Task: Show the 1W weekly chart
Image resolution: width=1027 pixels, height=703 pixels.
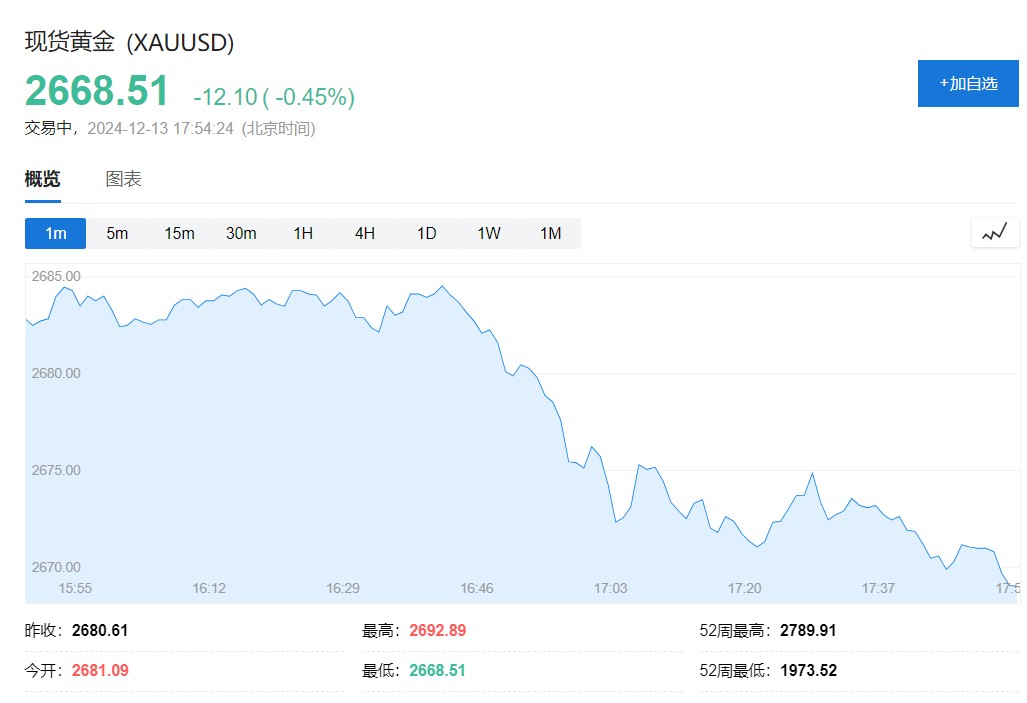Action: [488, 233]
